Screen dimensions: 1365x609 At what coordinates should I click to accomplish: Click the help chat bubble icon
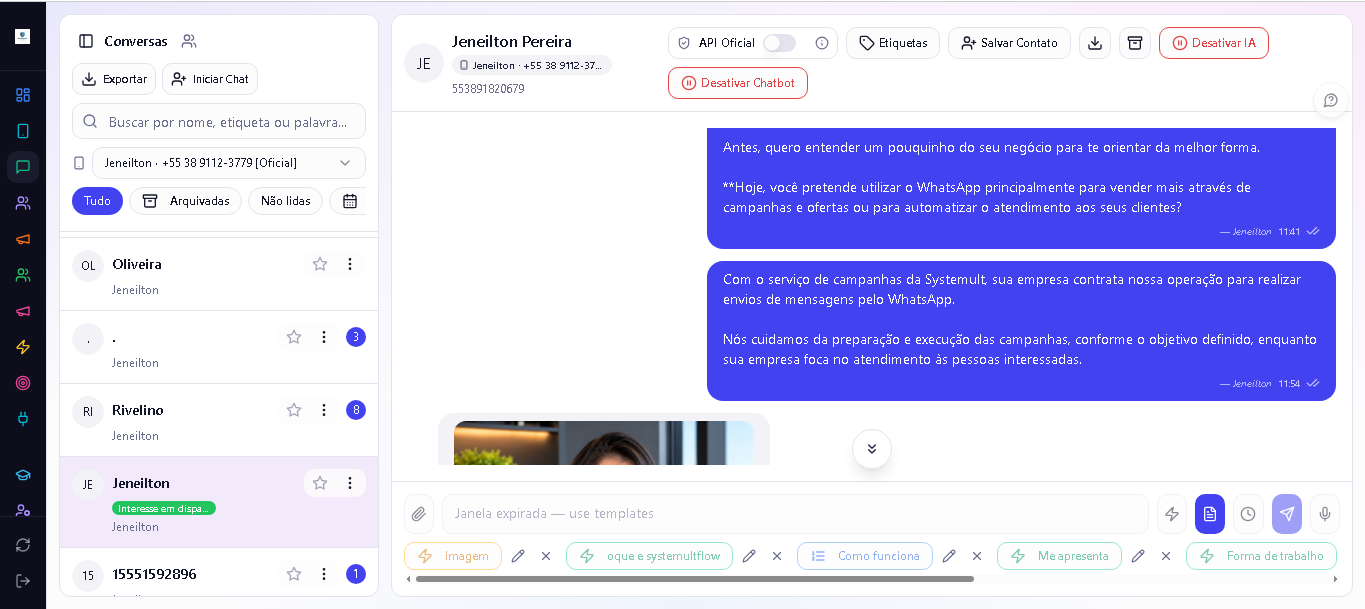coord(1331,100)
